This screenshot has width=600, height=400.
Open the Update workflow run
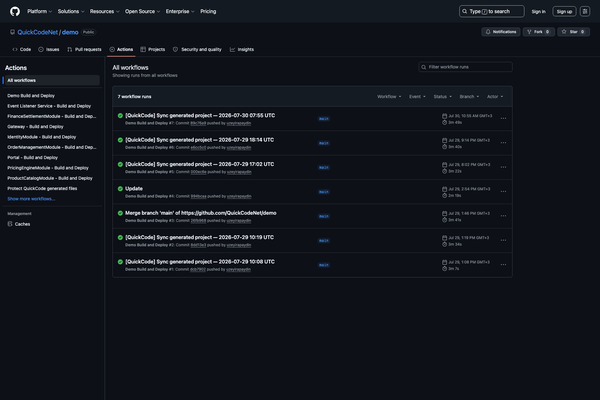[x=134, y=189]
